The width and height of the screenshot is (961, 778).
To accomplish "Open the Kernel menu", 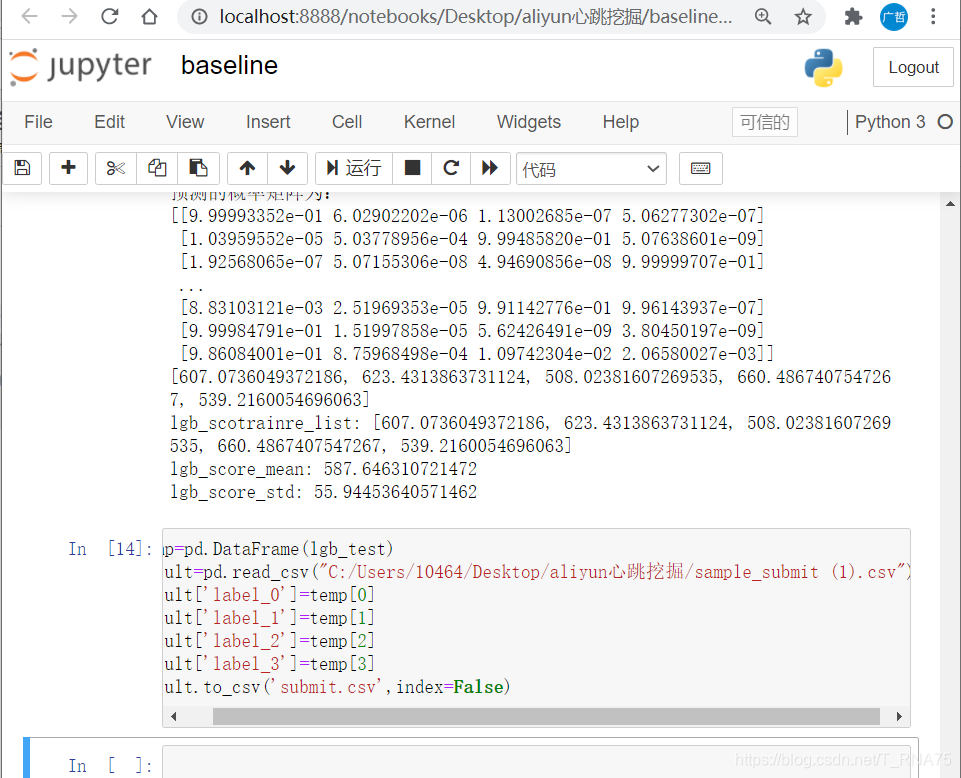I will (x=429, y=122).
